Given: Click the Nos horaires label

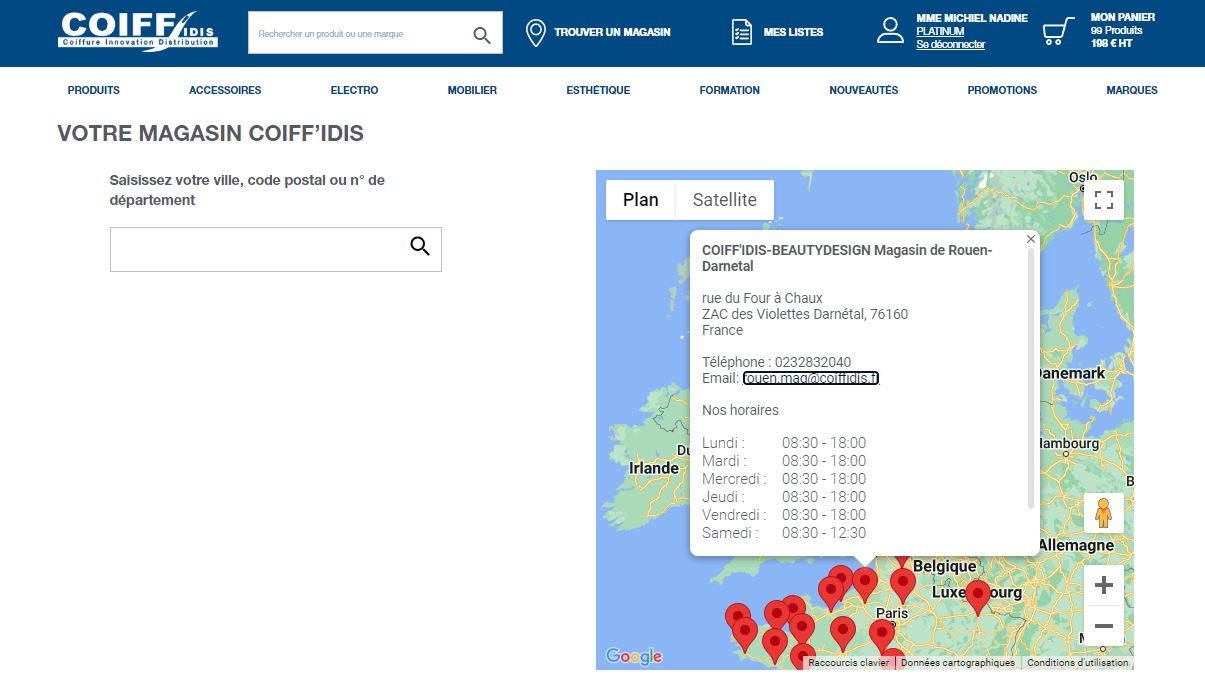Looking at the screenshot, I should pyautogui.click(x=740, y=410).
